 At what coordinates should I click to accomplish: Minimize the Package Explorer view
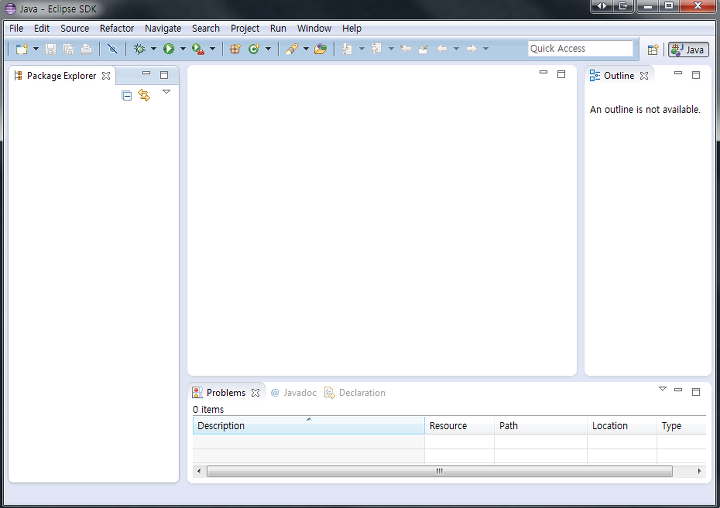(146, 73)
